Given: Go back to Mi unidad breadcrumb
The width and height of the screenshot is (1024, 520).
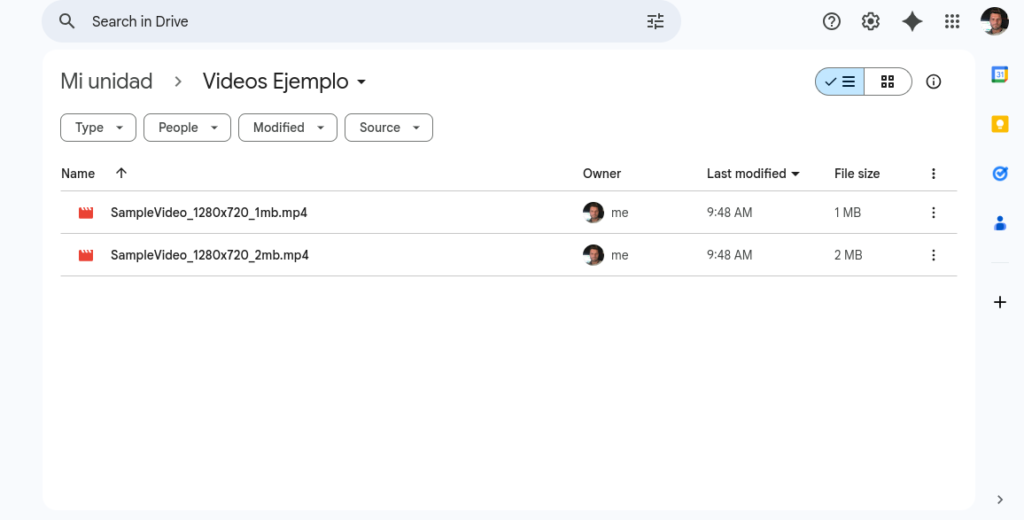Looking at the screenshot, I should 106,82.
